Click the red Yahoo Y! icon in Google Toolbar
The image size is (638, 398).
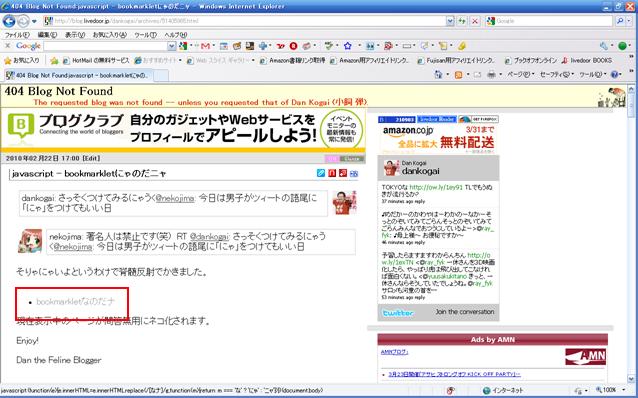point(280,46)
